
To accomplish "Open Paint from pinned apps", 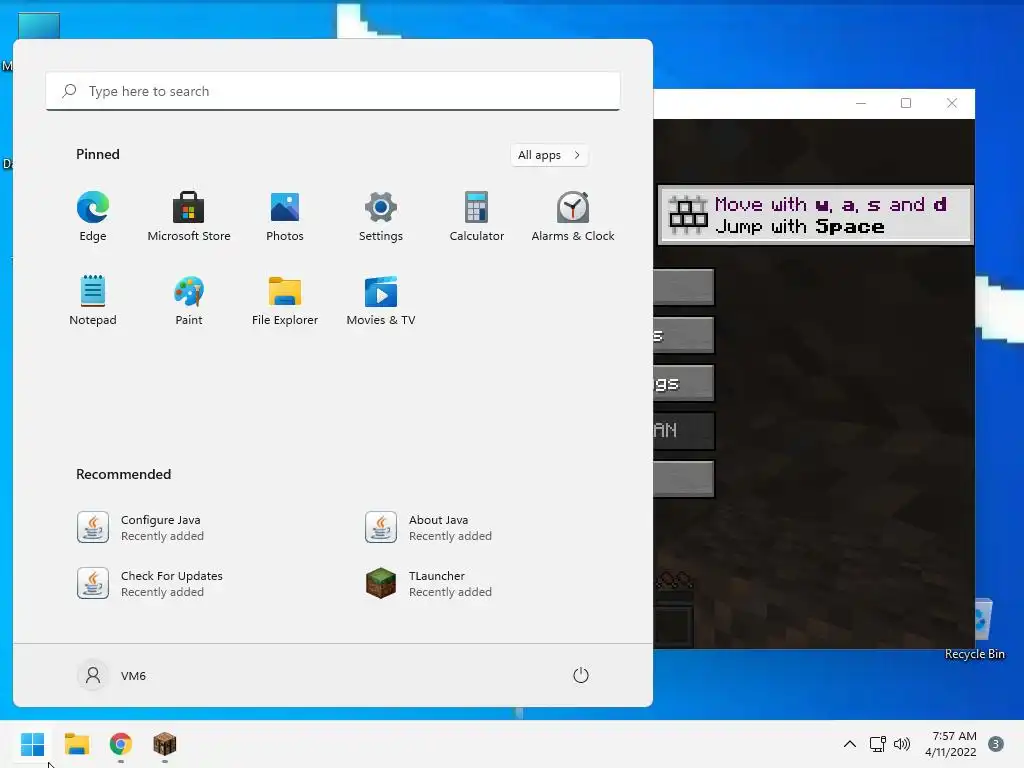I will [x=189, y=300].
